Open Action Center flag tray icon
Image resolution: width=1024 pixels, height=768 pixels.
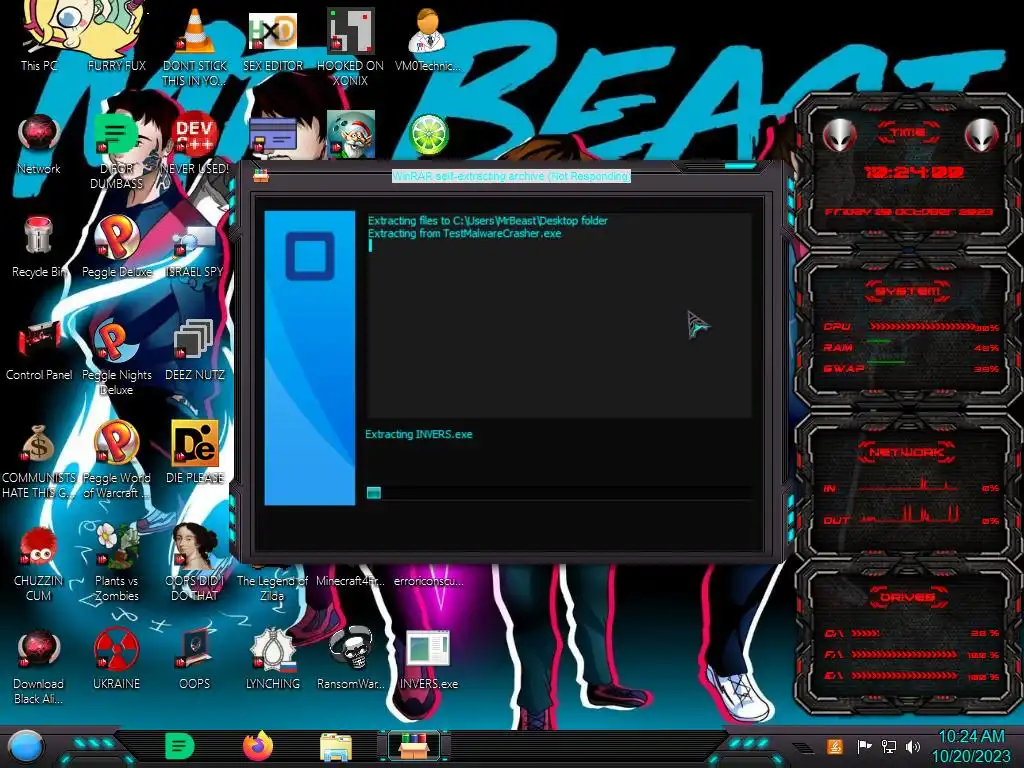(x=864, y=746)
